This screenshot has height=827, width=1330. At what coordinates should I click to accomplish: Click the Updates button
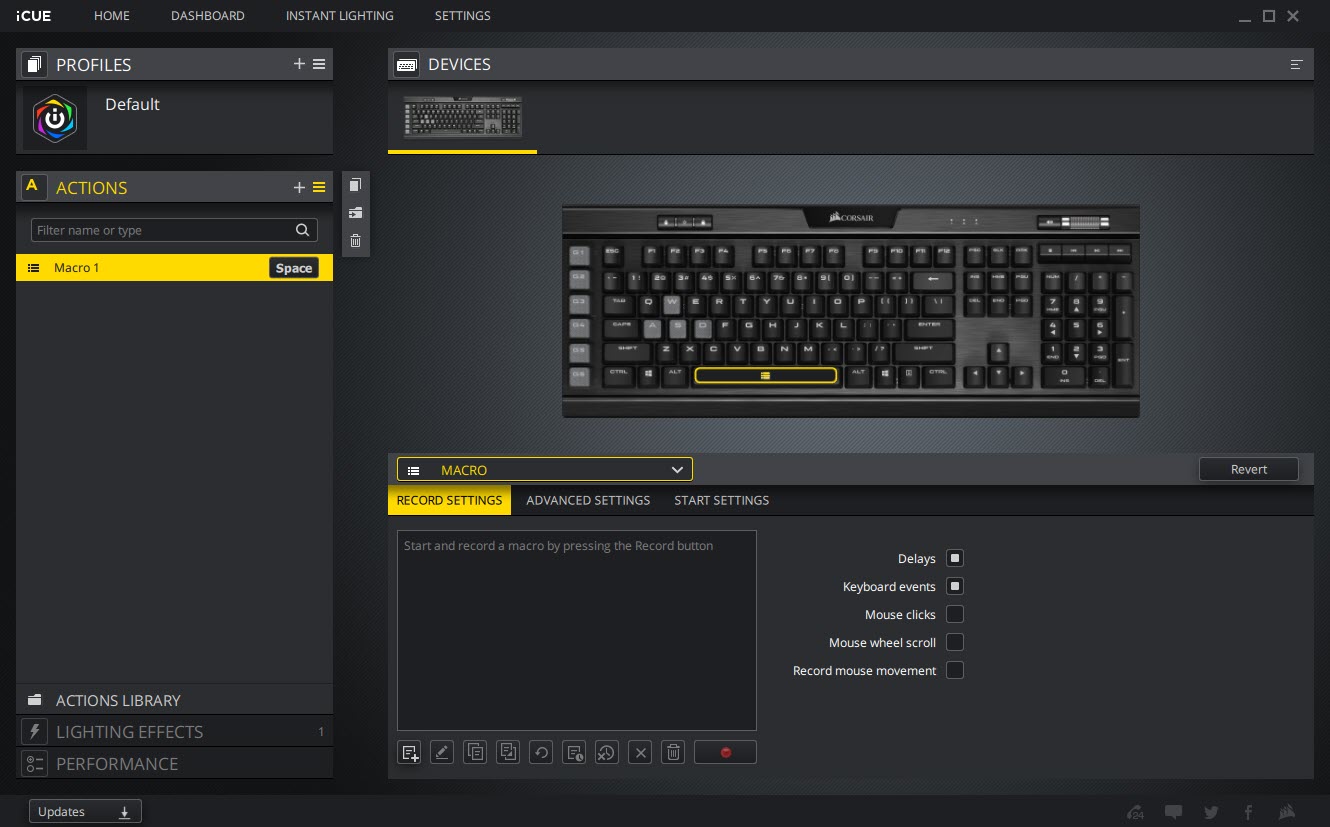click(85, 812)
